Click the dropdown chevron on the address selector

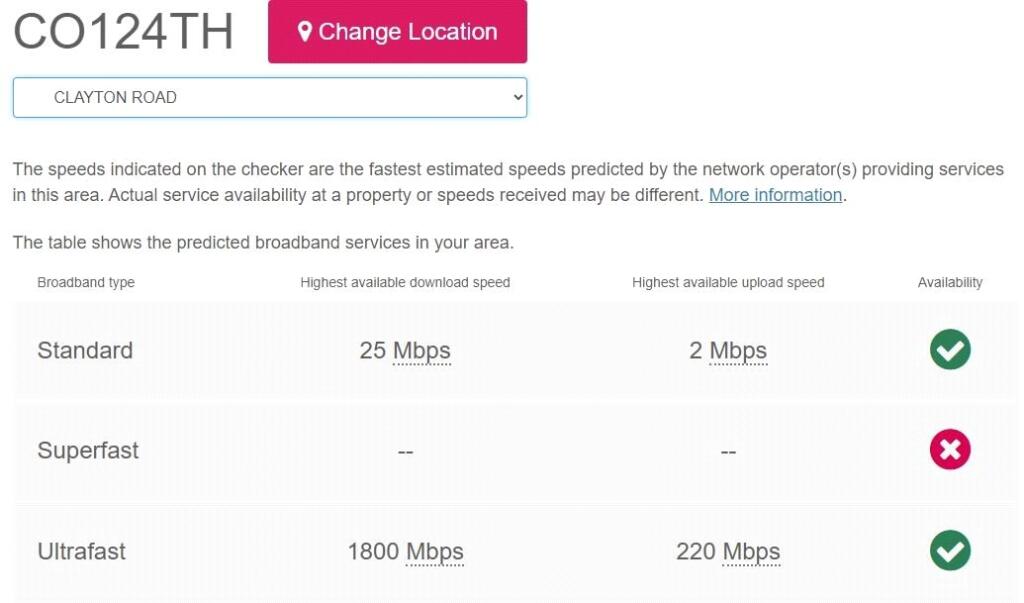pos(515,97)
